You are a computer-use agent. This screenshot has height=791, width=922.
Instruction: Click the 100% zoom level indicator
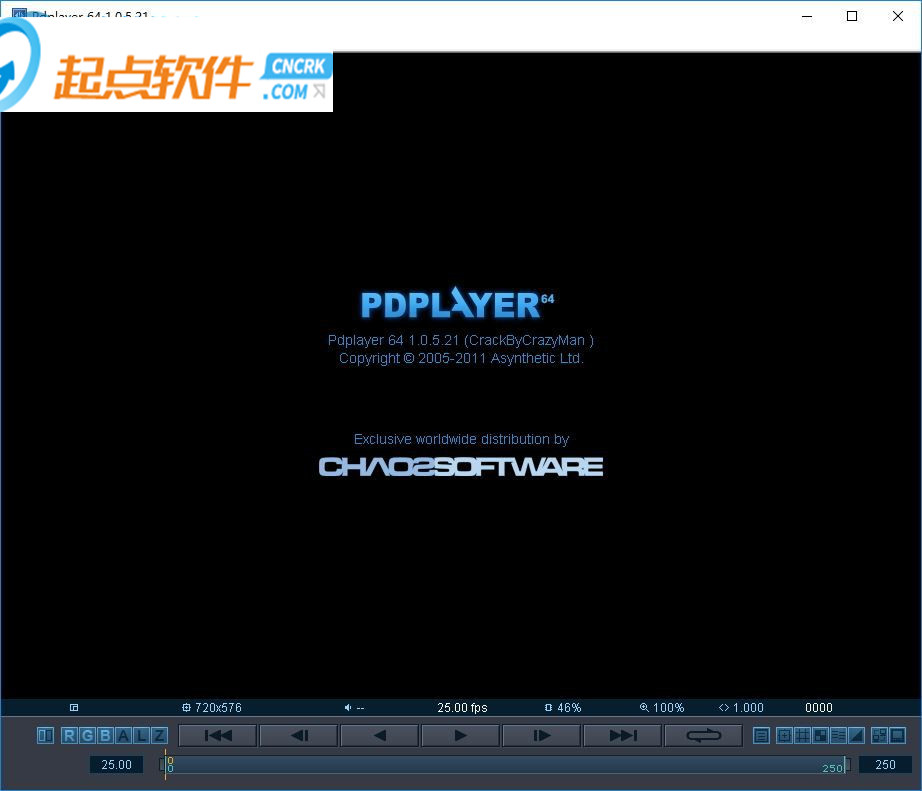[662, 707]
